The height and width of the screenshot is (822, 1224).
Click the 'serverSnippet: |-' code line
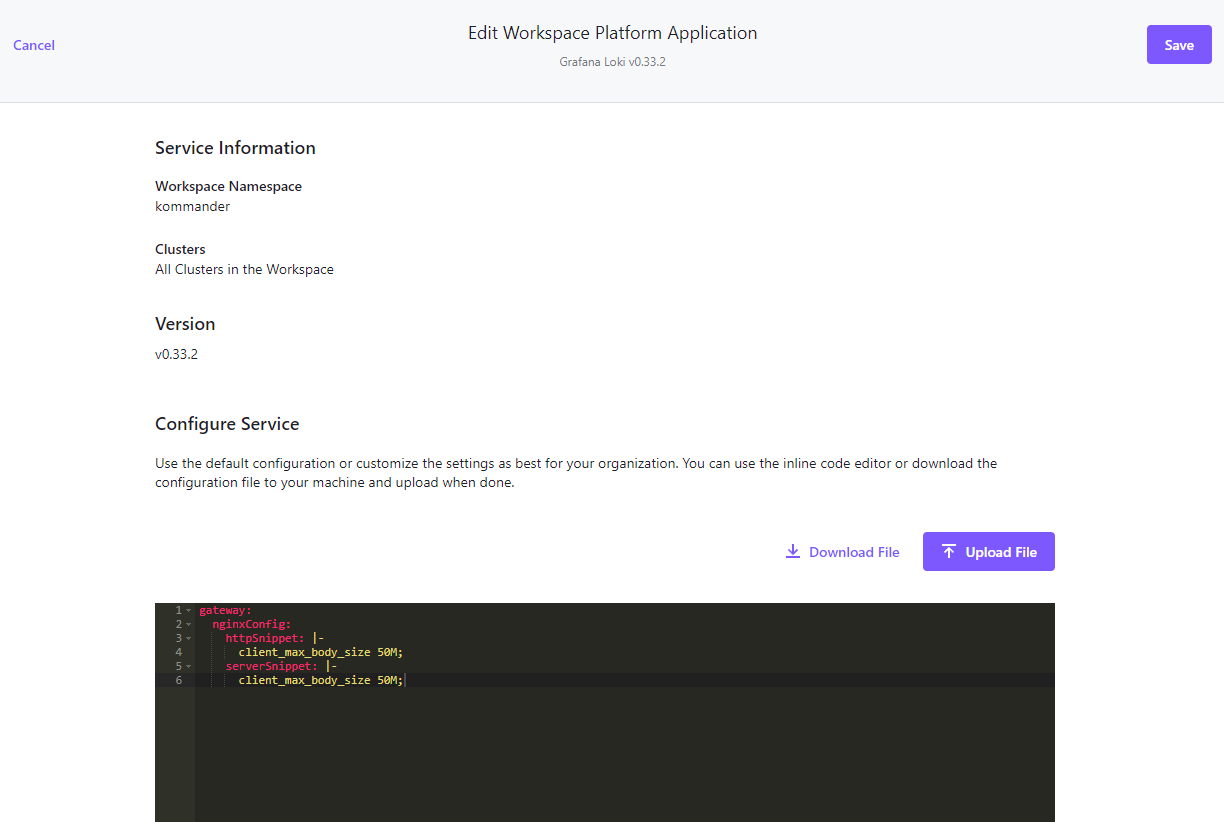coord(282,666)
